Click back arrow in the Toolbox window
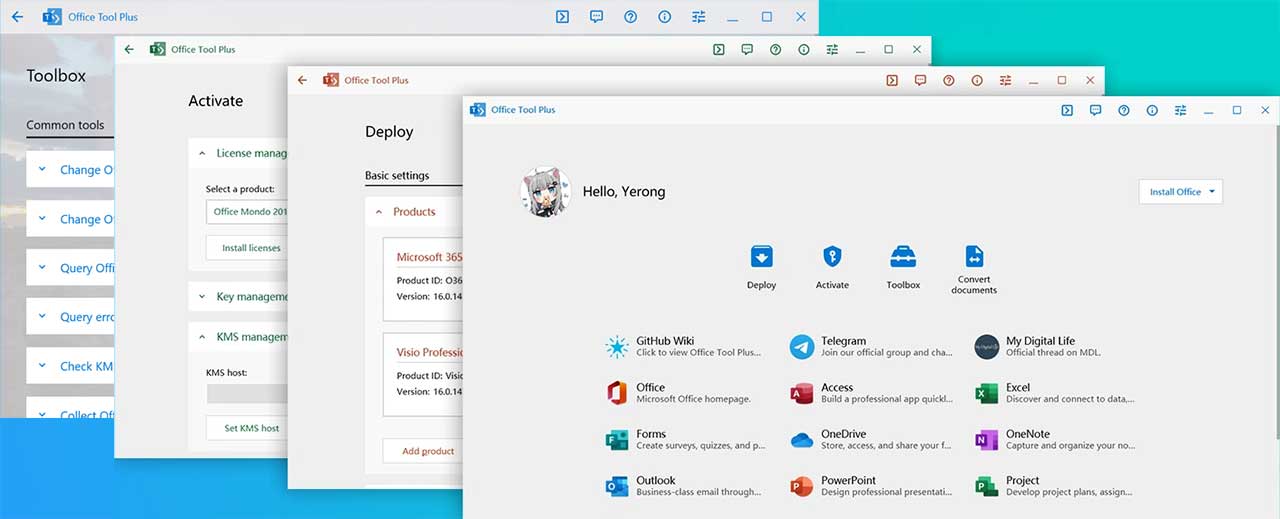Screen dimensions: 1280x519 (x=17, y=17)
